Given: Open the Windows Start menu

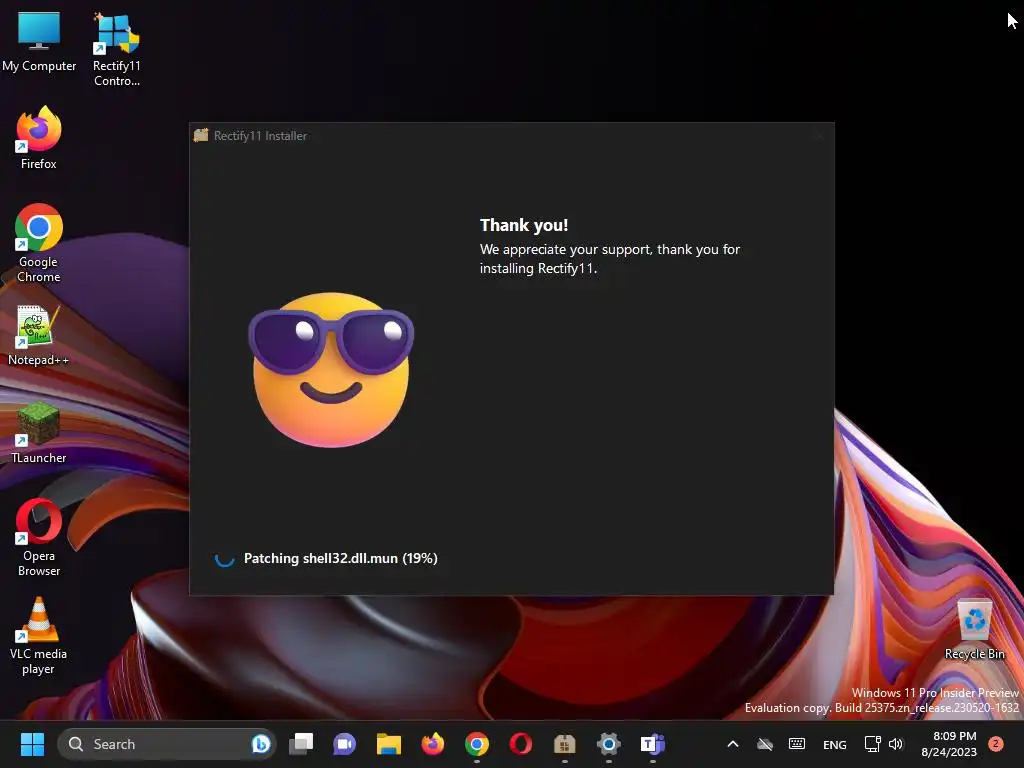Looking at the screenshot, I should pyautogui.click(x=32, y=744).
